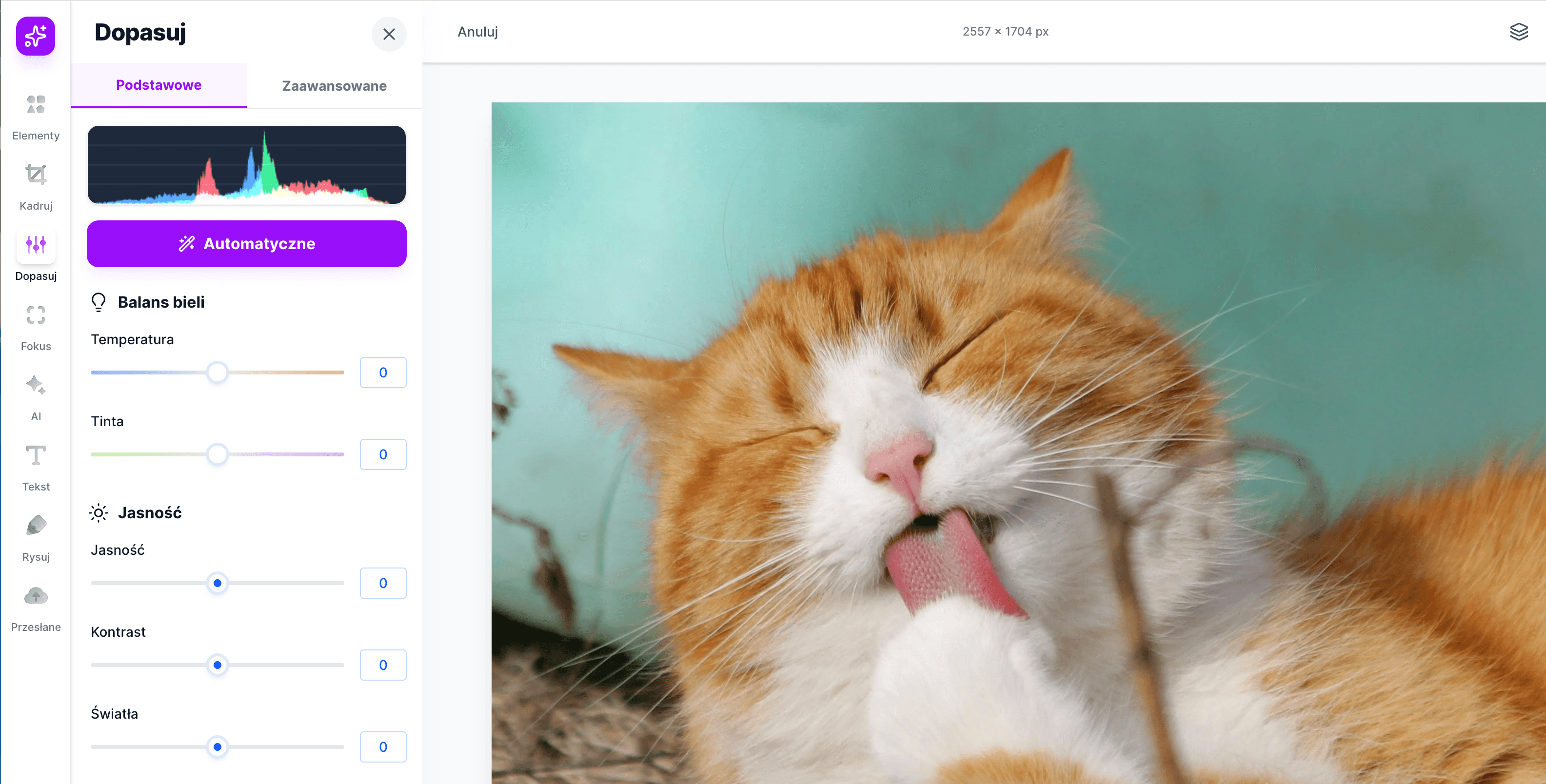
Task: Select the Kadruj crop tool
Action: click(x=36, y=175)
